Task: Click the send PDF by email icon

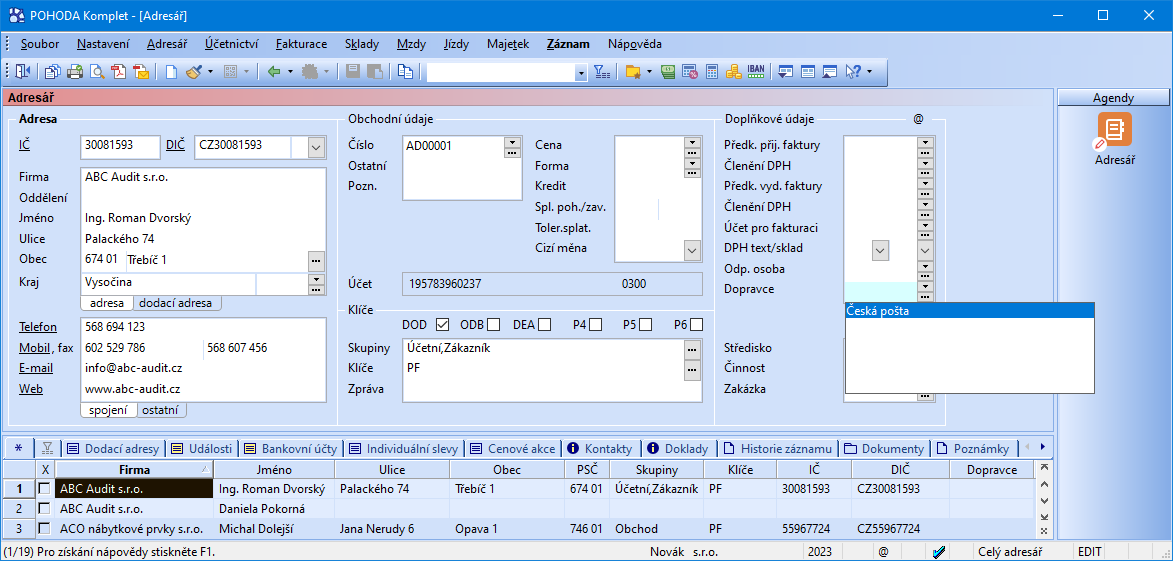Action: click(x=141, y=72)
